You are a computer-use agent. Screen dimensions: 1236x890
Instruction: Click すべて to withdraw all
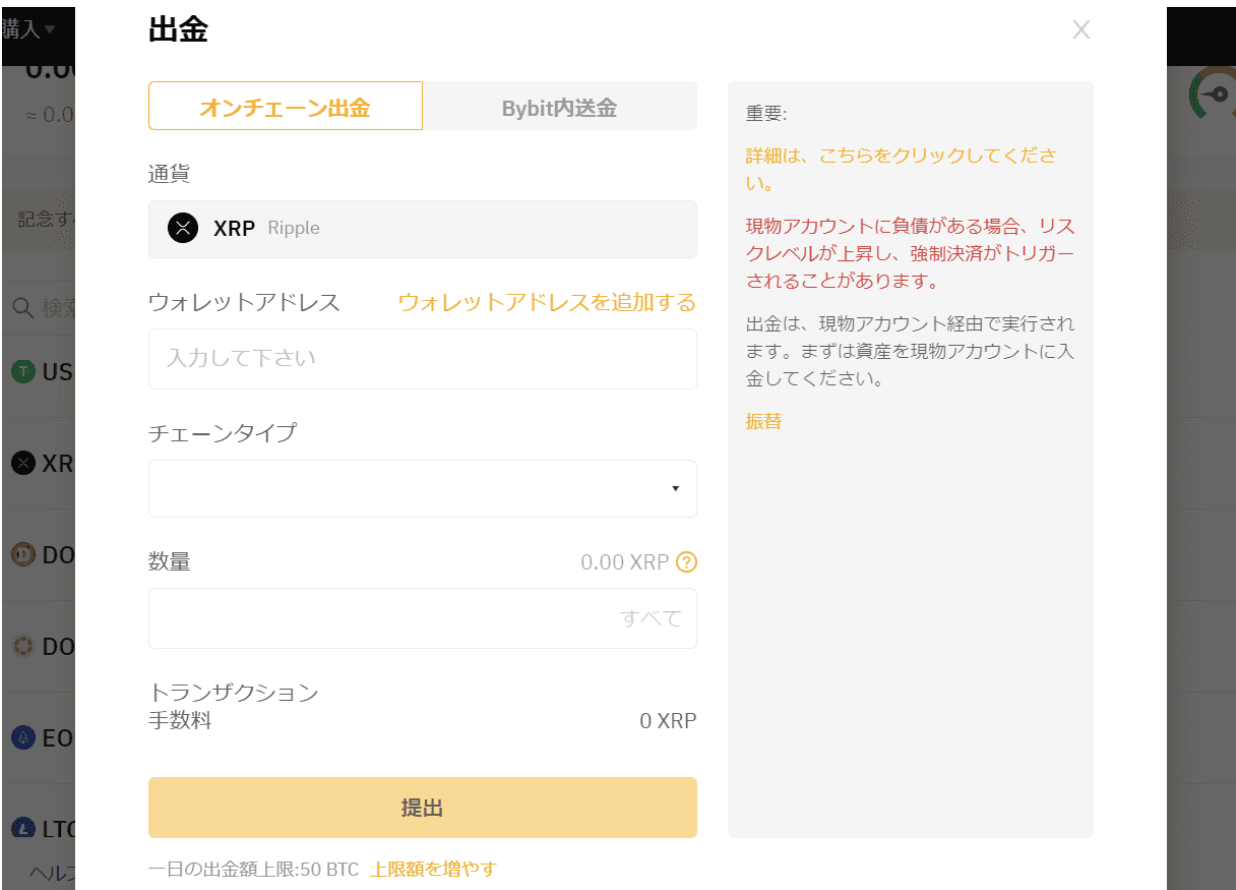651,618
